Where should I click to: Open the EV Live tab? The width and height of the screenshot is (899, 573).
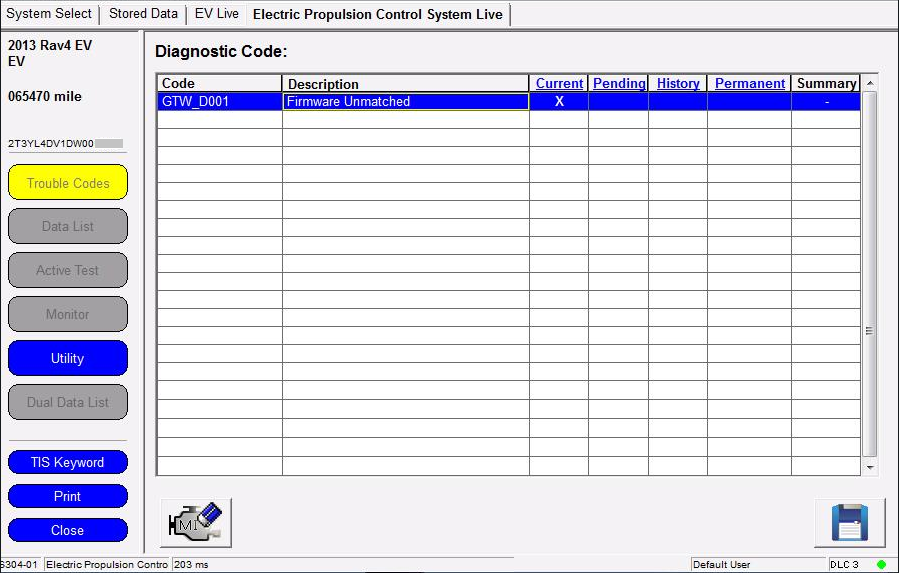216,14
